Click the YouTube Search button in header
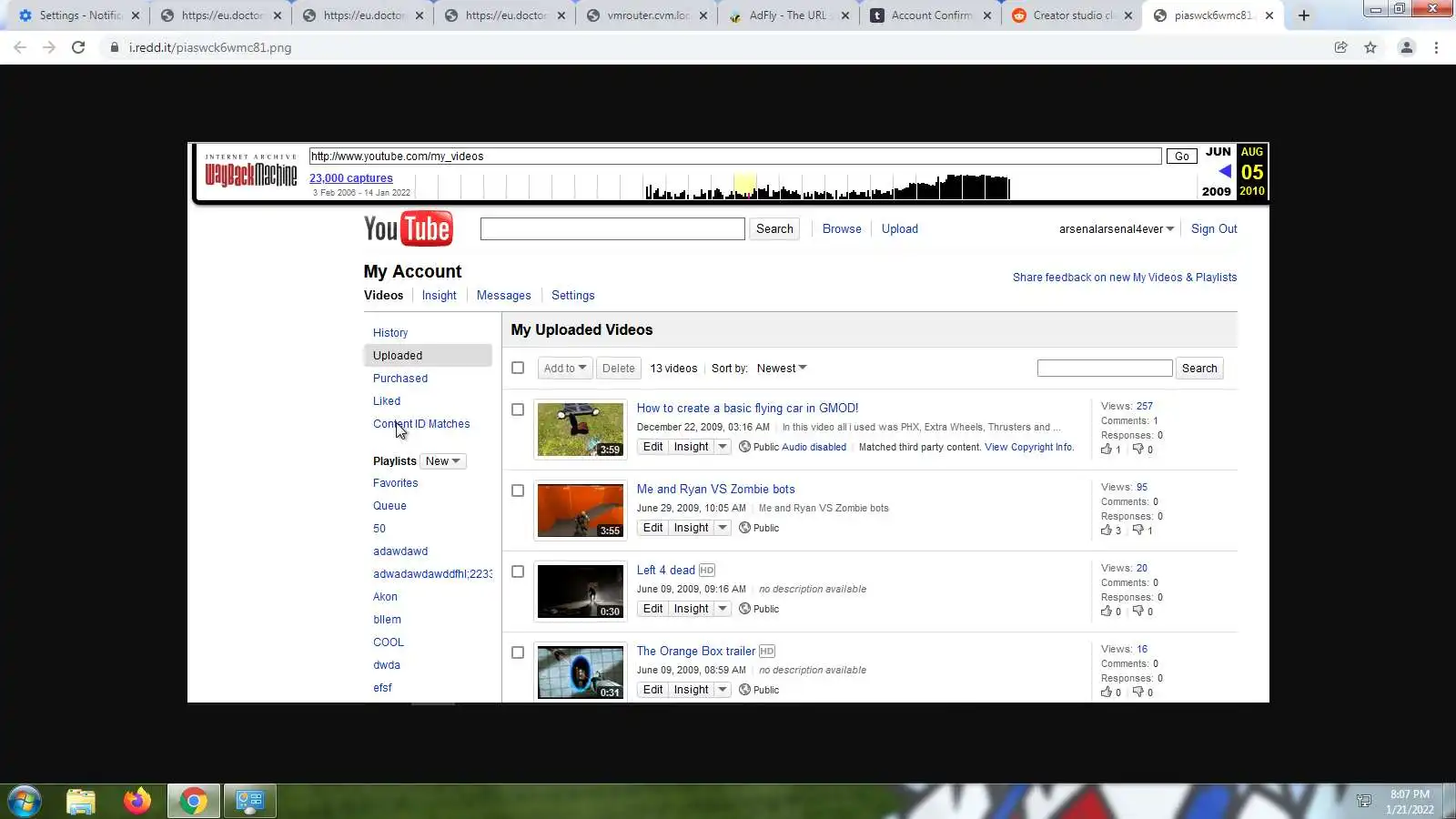This screenshot has height=819, width=1456. coord(774,229)
